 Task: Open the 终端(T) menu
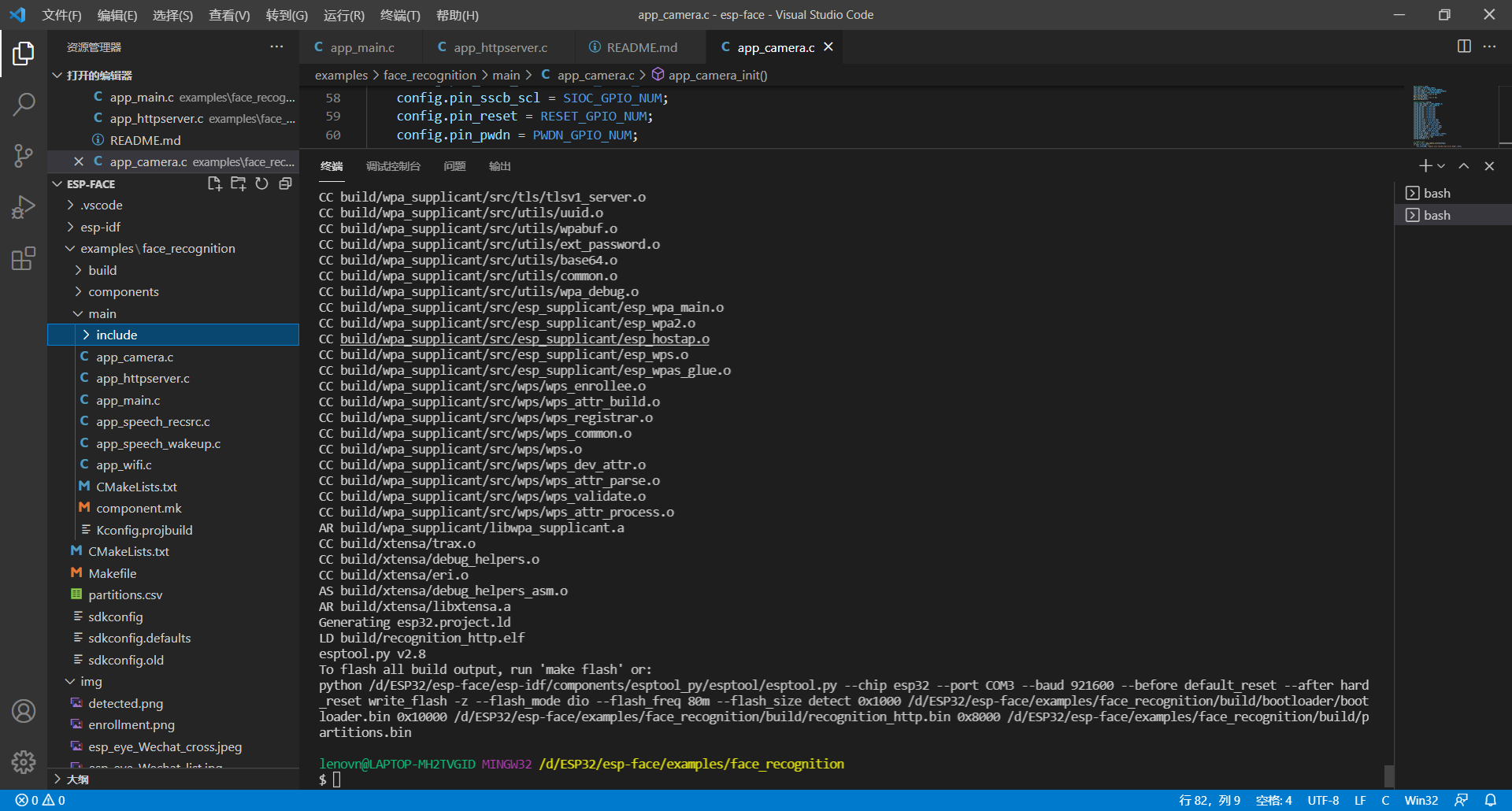click(x=400, y=15)
